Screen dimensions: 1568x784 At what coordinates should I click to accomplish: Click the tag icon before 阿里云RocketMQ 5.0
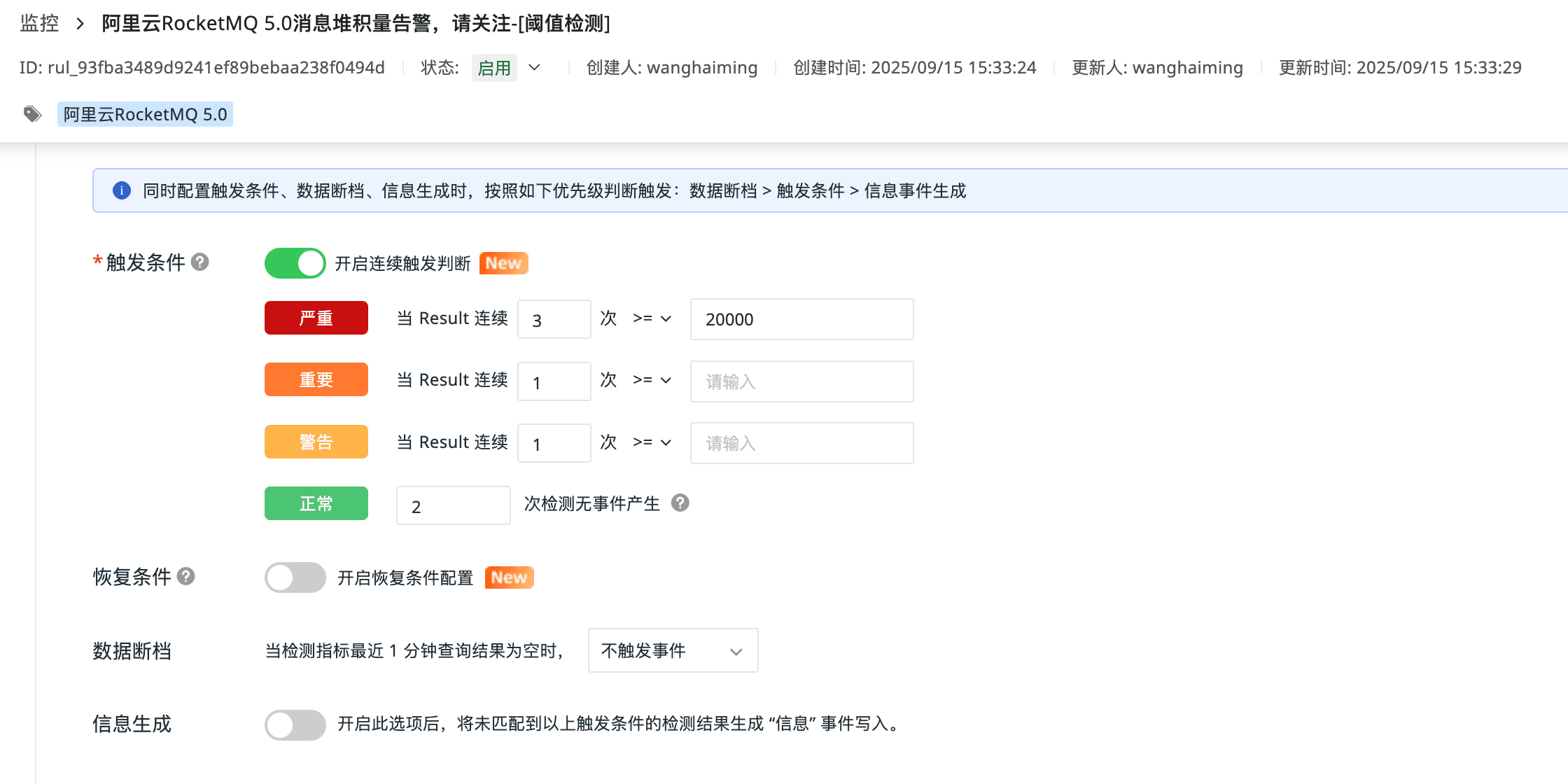pos(32,114)
